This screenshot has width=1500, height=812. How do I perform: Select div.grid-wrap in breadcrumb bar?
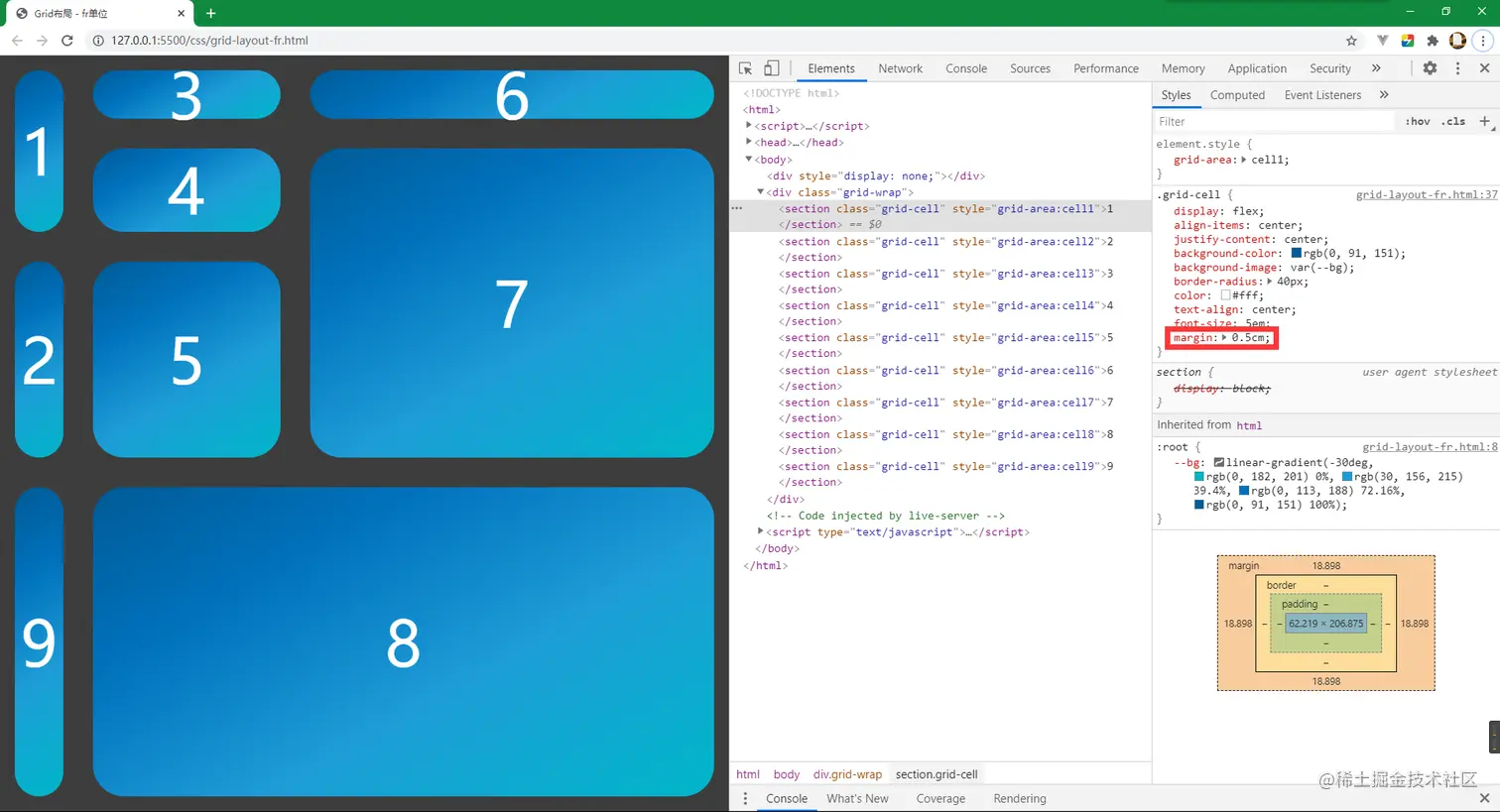pos(847,774)
